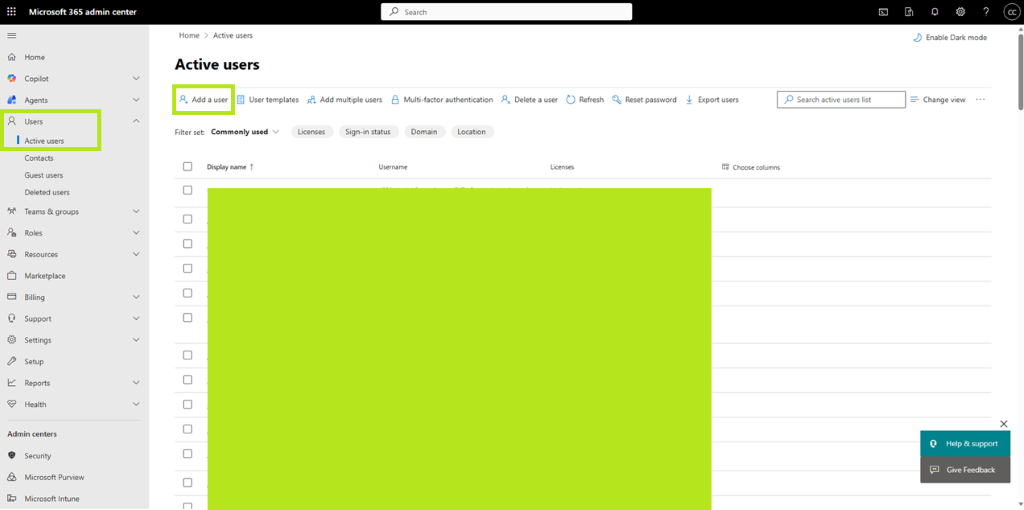Click Add multiple users
Viewport: 1024px width, 510px height.
click(344, 100)
